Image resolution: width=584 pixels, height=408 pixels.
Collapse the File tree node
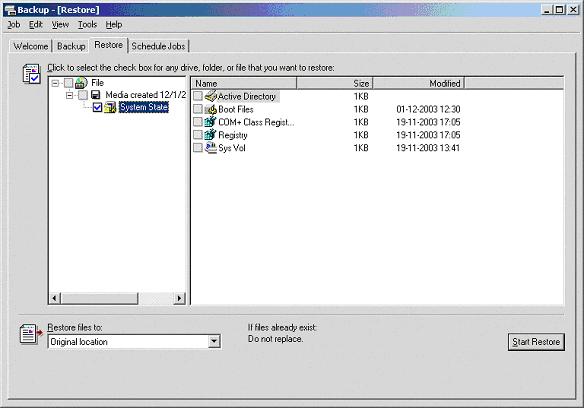point(55,83)
